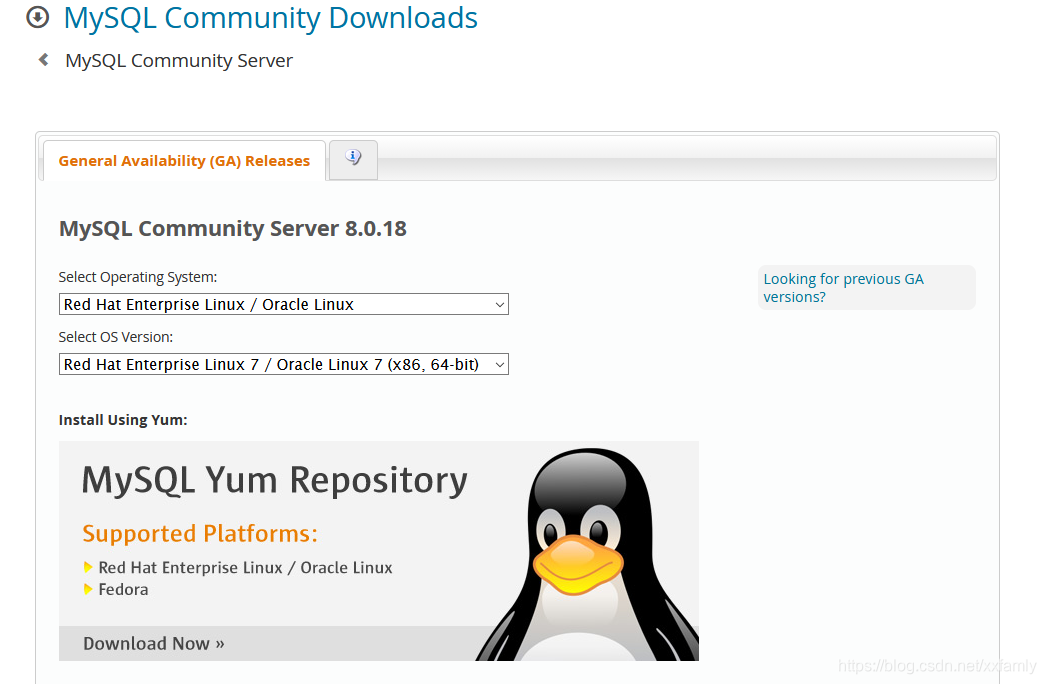1046x684 pixels.
Task: Open the Select OS Version dropdown
Action: [284, 364]
